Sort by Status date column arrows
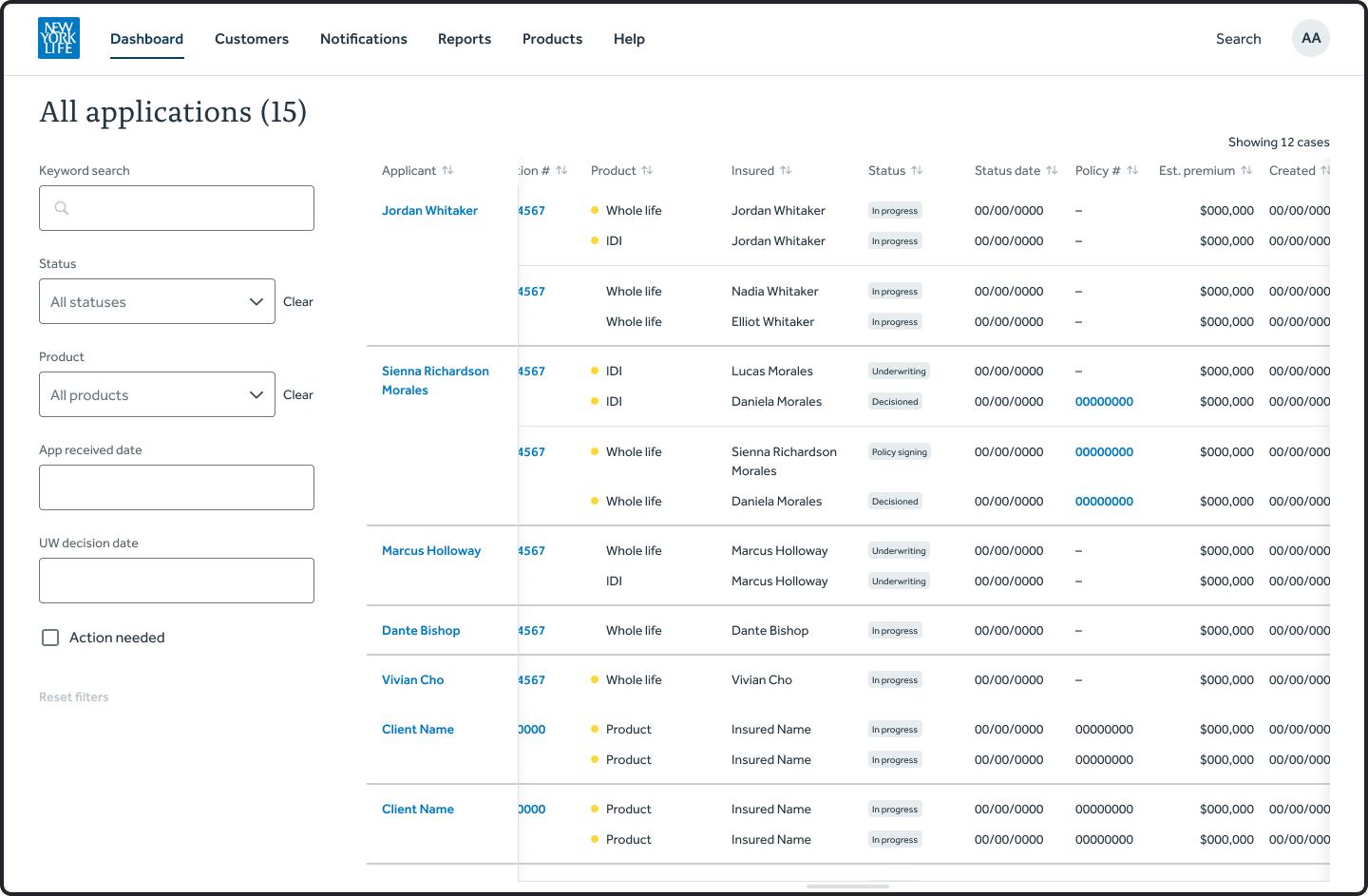 [1052, 171]
